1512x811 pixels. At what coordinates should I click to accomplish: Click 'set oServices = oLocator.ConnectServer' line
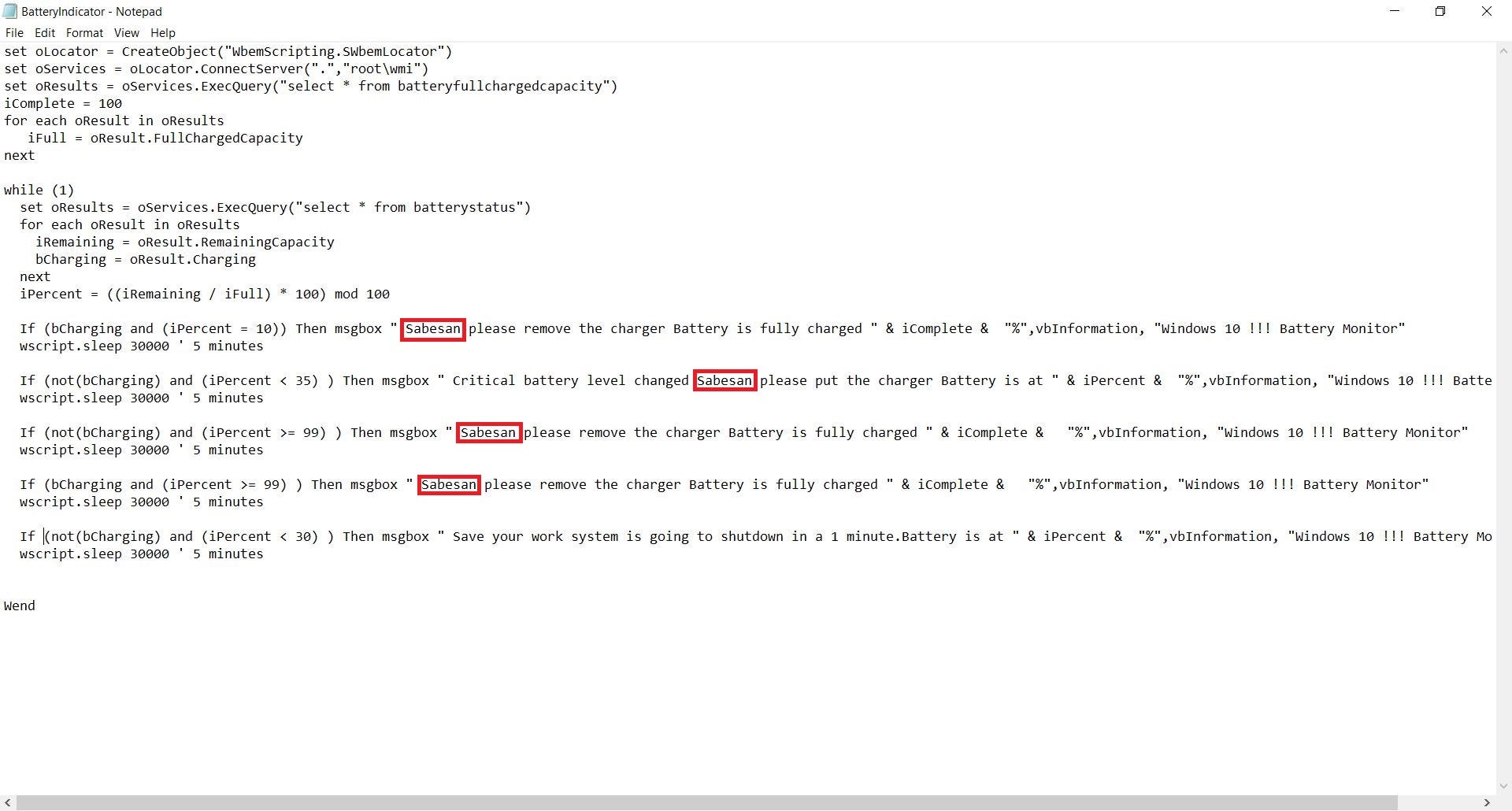click(x=217, y=69)
